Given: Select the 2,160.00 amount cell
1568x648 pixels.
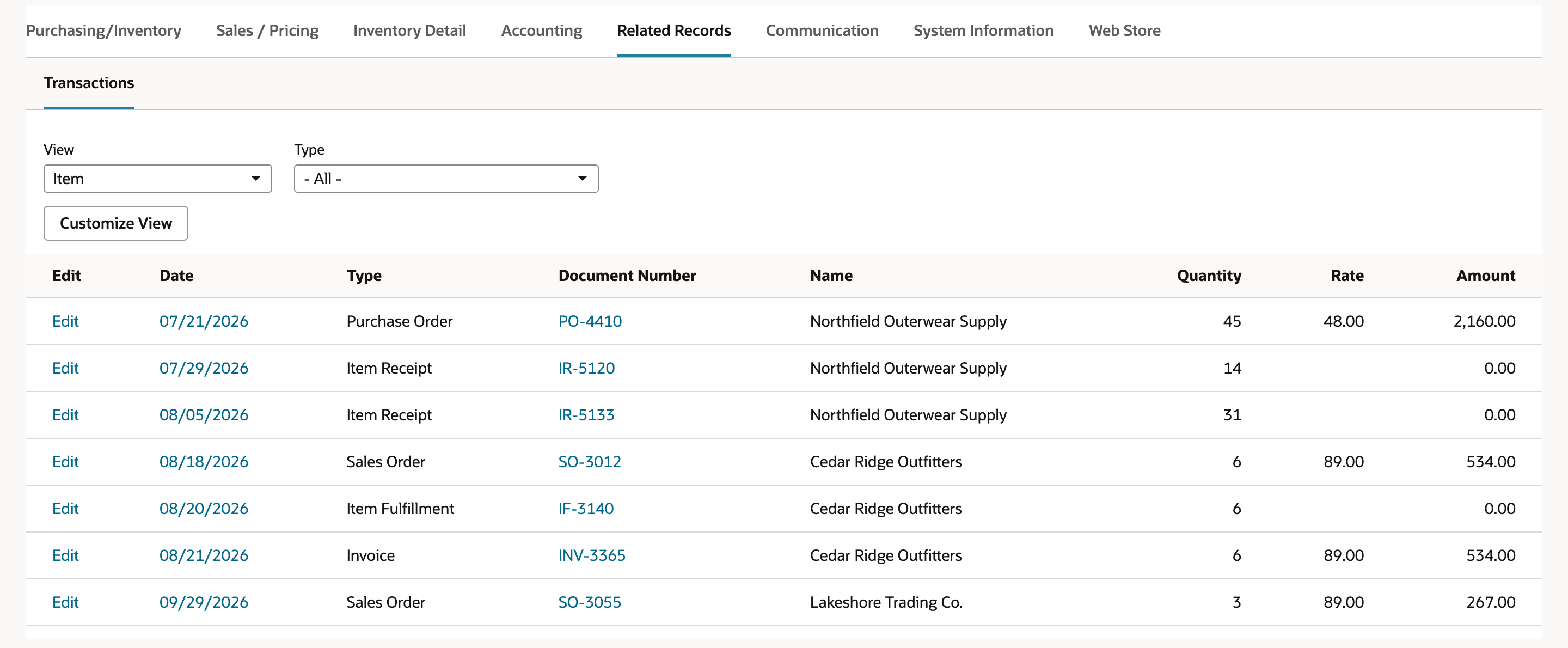Looking at the screenshot, I should pos(1484,321).
